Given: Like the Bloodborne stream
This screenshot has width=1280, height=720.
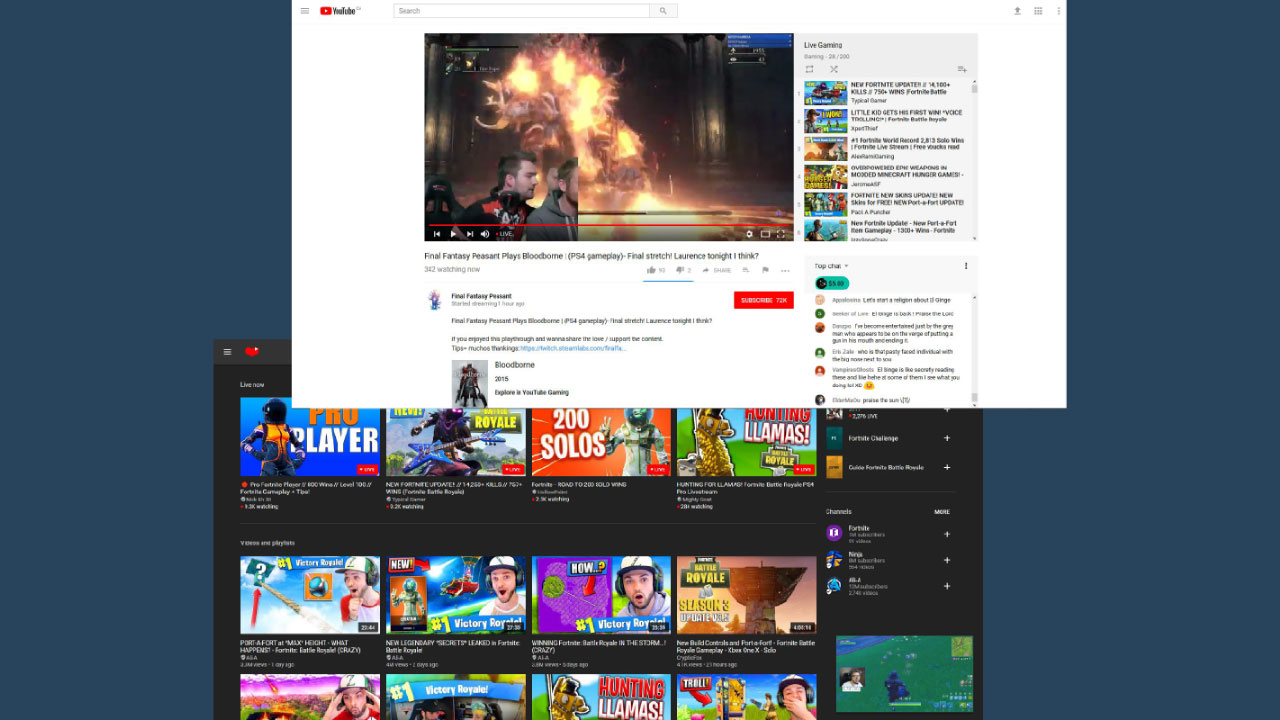Looking at the screenshot, I should click(656, 270).
